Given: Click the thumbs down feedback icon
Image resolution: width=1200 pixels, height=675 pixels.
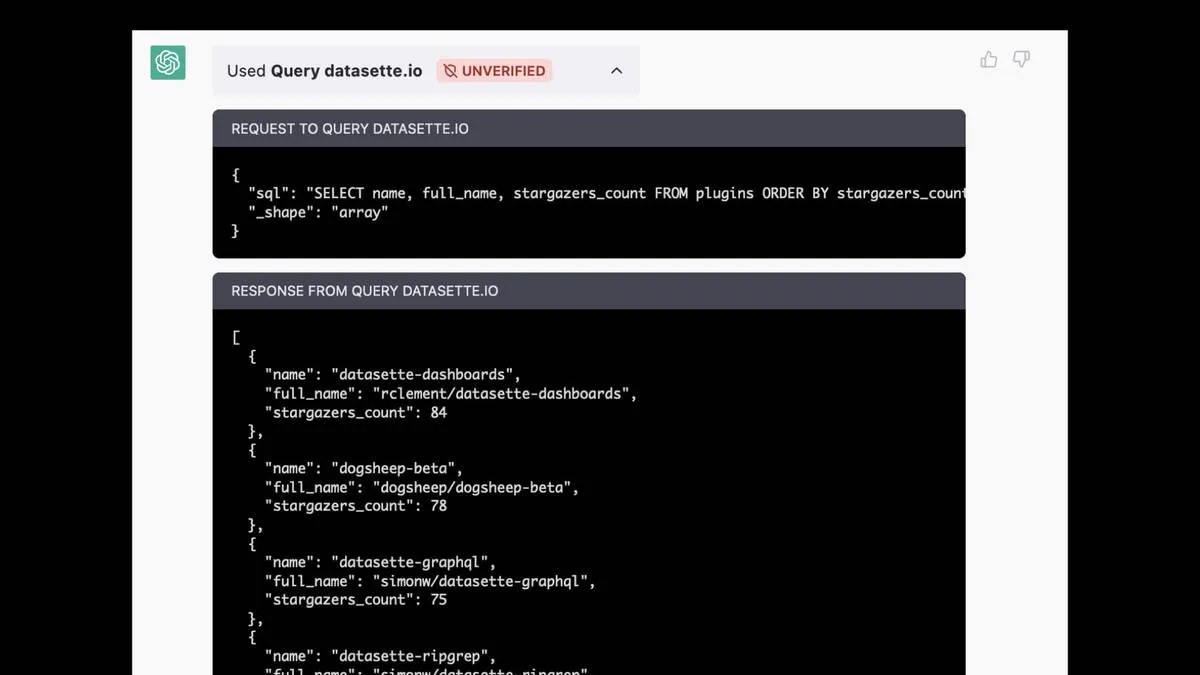Looking at the screenshot, I should (x=1021, y=60).
